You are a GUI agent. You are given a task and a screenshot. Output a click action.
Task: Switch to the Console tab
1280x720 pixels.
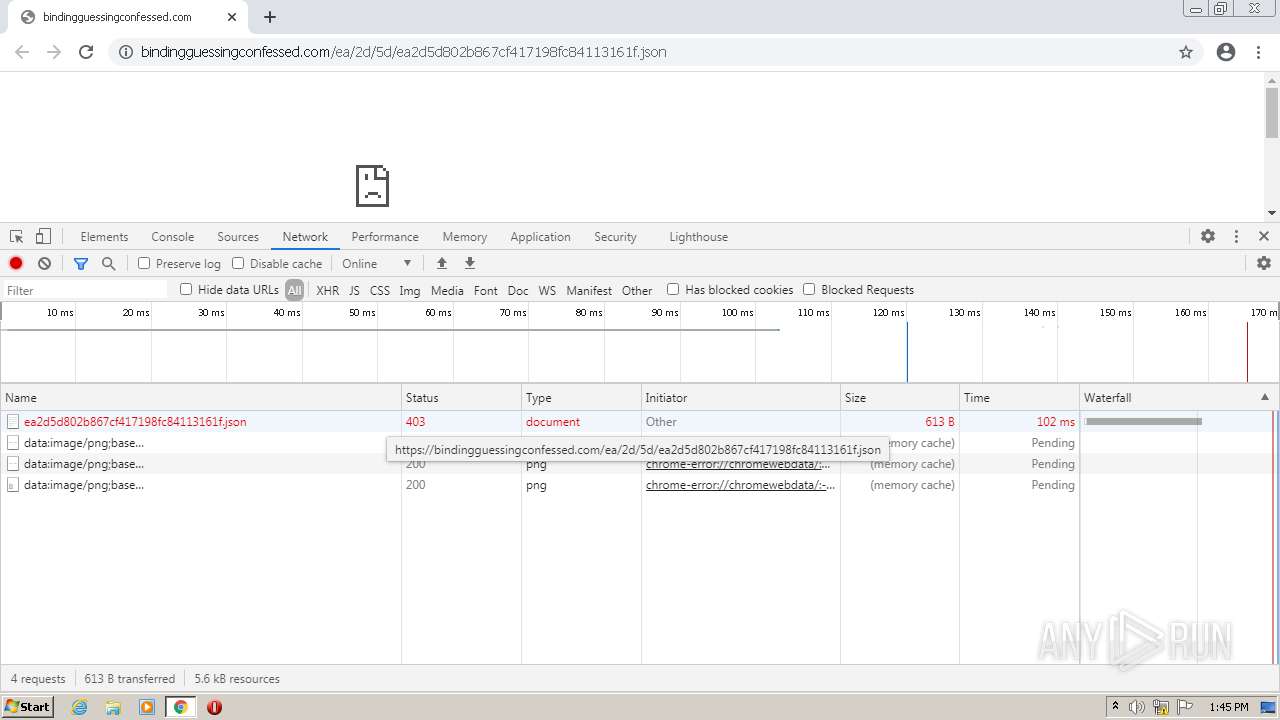(172, 237)
